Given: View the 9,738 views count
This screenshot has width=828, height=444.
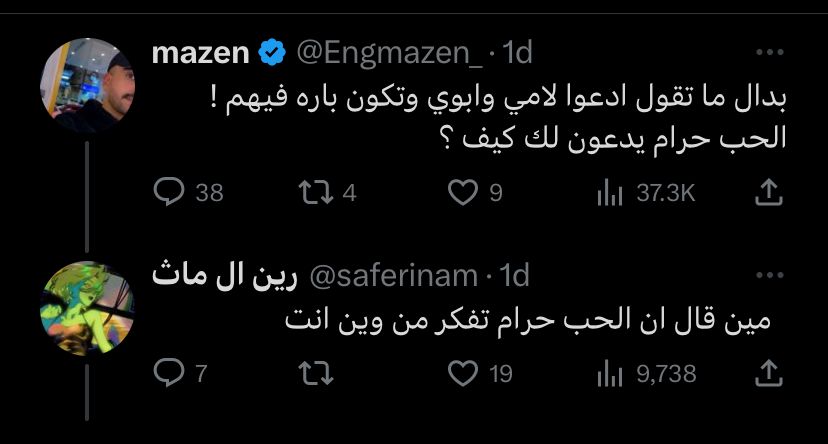Looking at the screenshot, I should coord(607,374).
